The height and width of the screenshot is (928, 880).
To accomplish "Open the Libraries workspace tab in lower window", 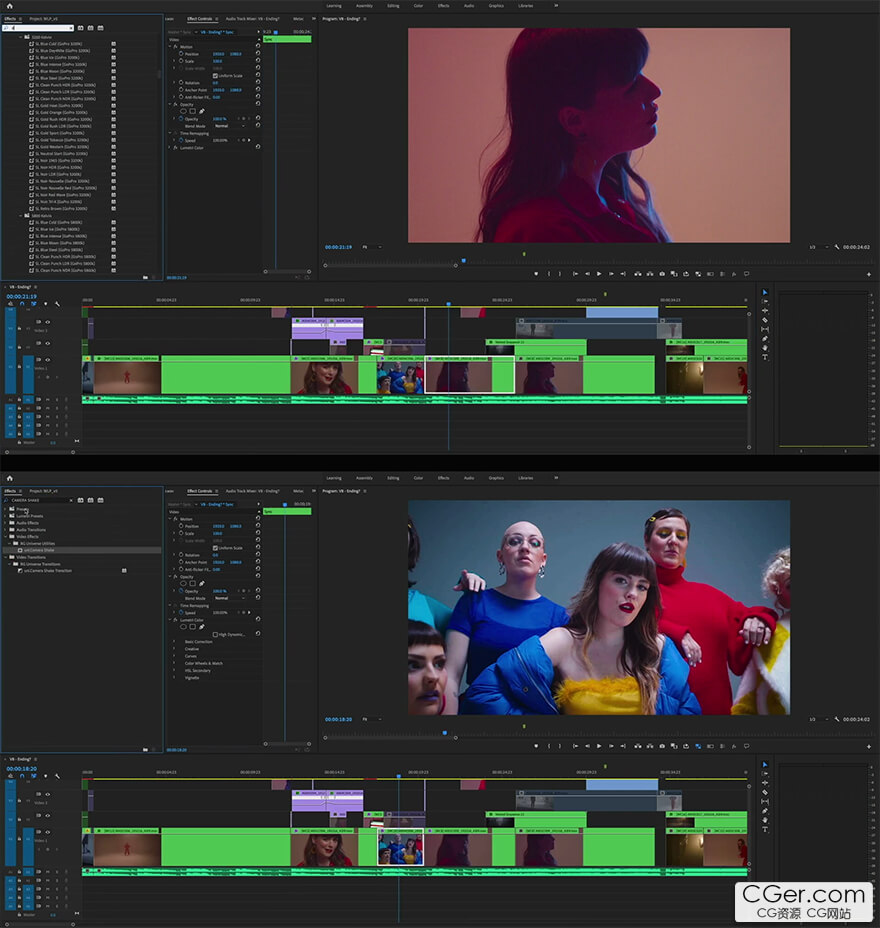I will pos(526,478).
